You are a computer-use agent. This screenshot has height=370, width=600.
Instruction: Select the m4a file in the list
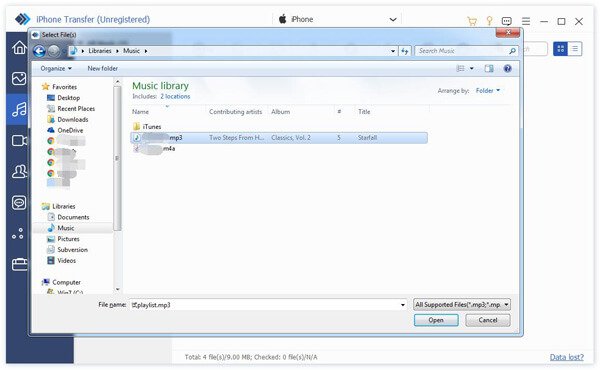[154, 149]
